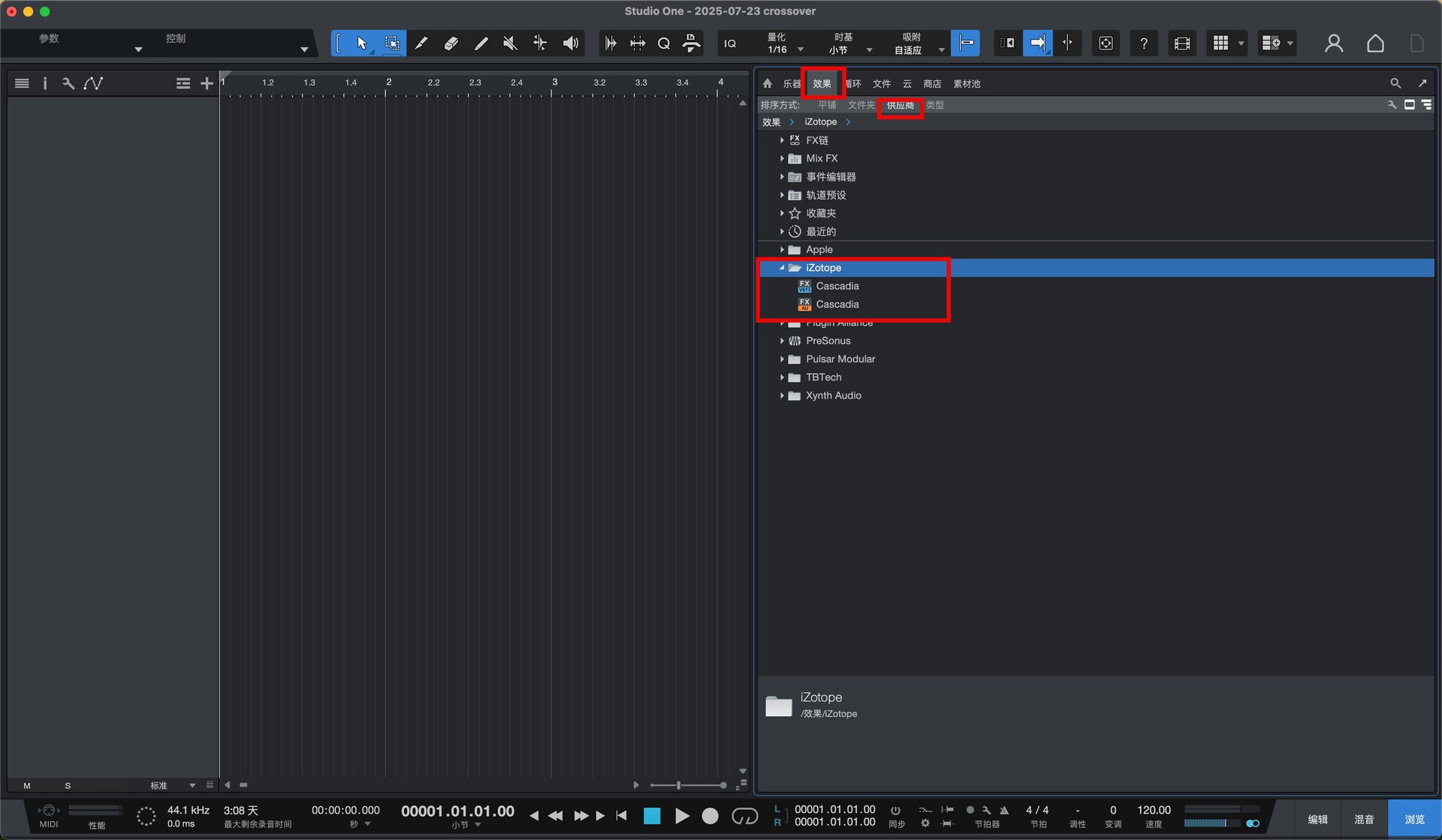Click the 浏览 browse button

(x=1414, y=819)
